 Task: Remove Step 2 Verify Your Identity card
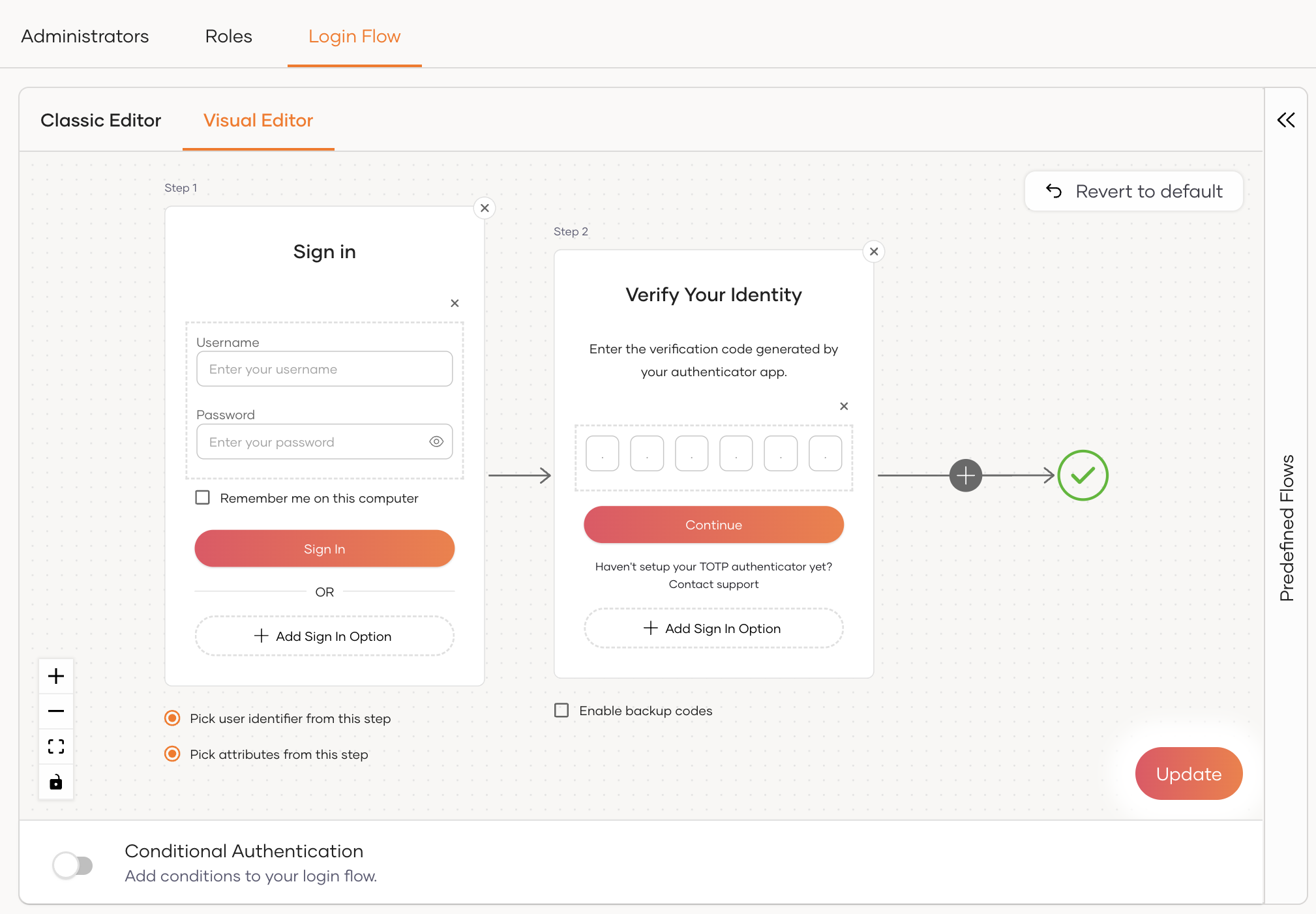(x=874, y=252)
